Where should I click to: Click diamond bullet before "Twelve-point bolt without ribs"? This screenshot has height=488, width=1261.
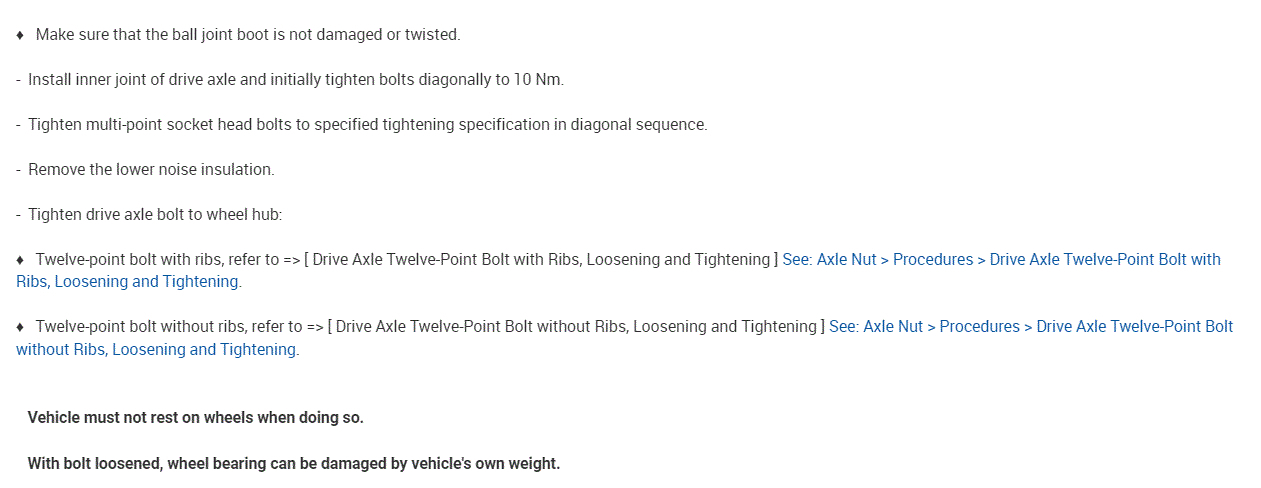click(x=20, y=327)
